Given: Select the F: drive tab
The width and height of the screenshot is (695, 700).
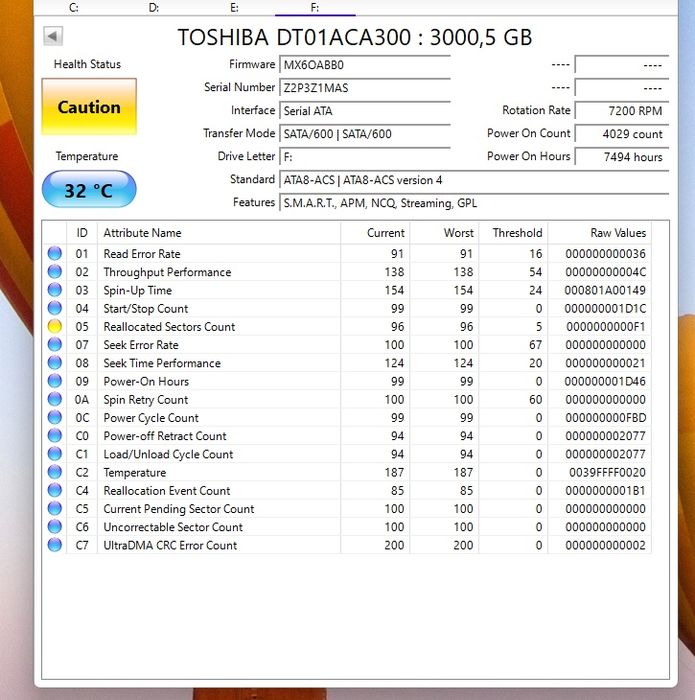Looking at the screenshot, I should click(x=315, y=8).
